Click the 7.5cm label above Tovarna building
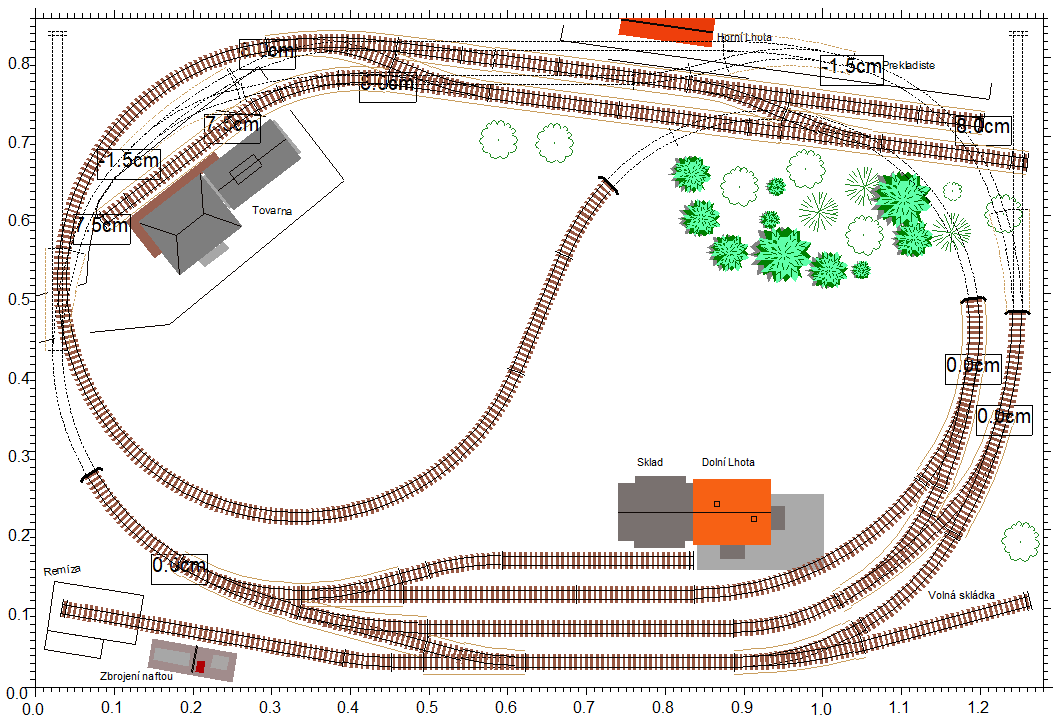 tap(232, 126)
